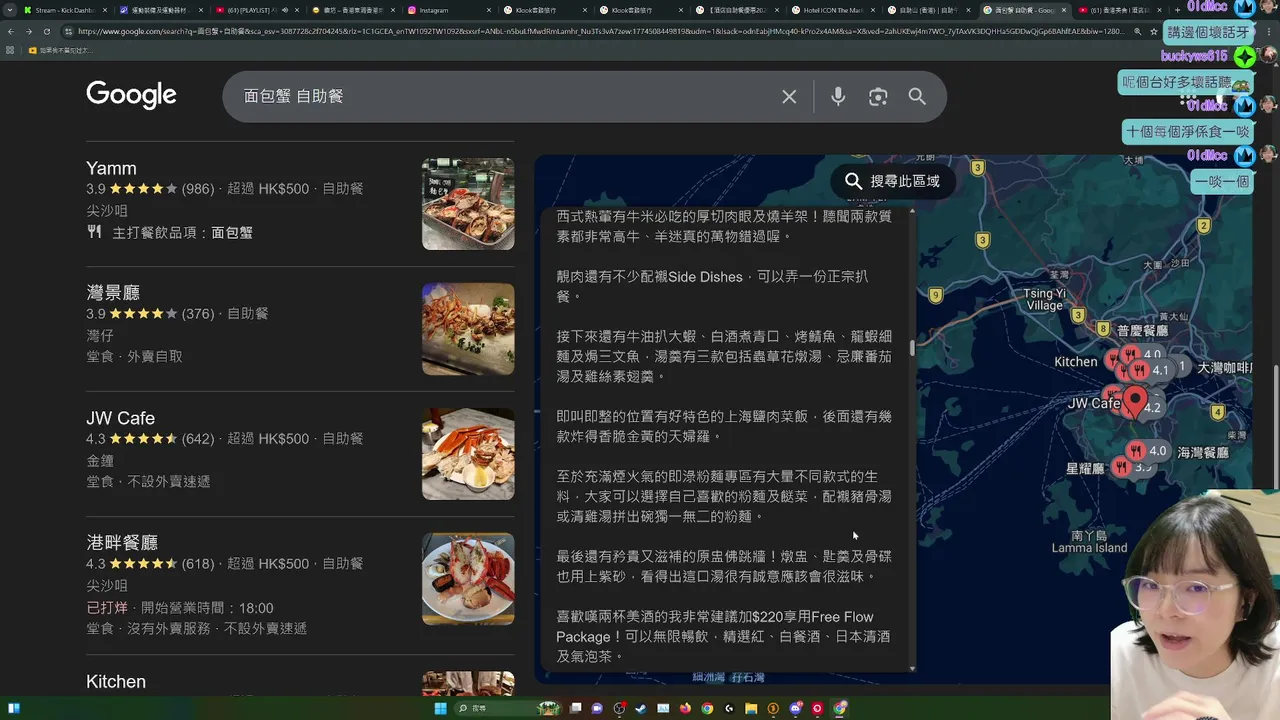Launch Firefox from the taskbar
The width and height of the screenshot is (1280, 720).
point(685,708)
